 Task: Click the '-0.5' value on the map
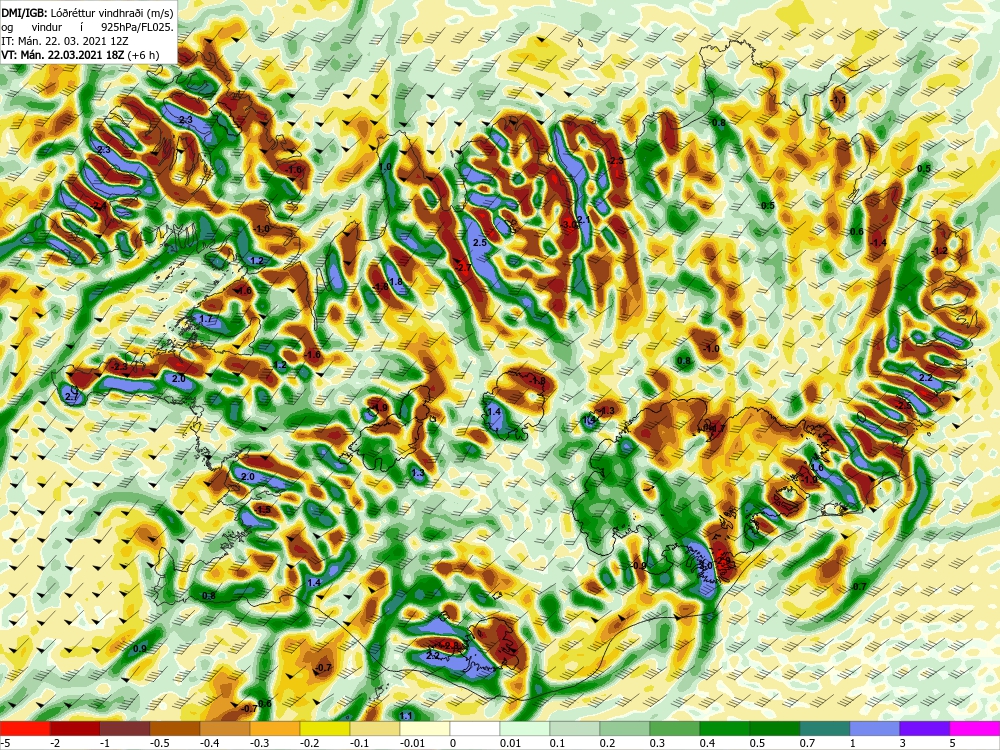coord(767,205)
